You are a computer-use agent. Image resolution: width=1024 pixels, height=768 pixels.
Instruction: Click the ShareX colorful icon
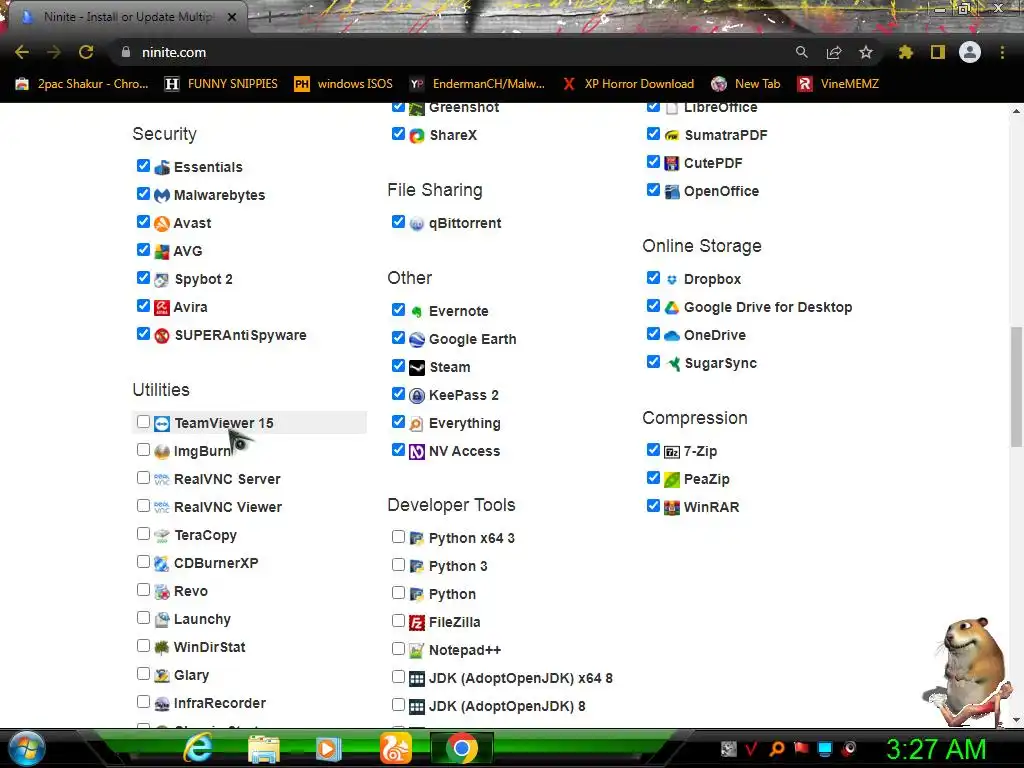pos(417,135)
